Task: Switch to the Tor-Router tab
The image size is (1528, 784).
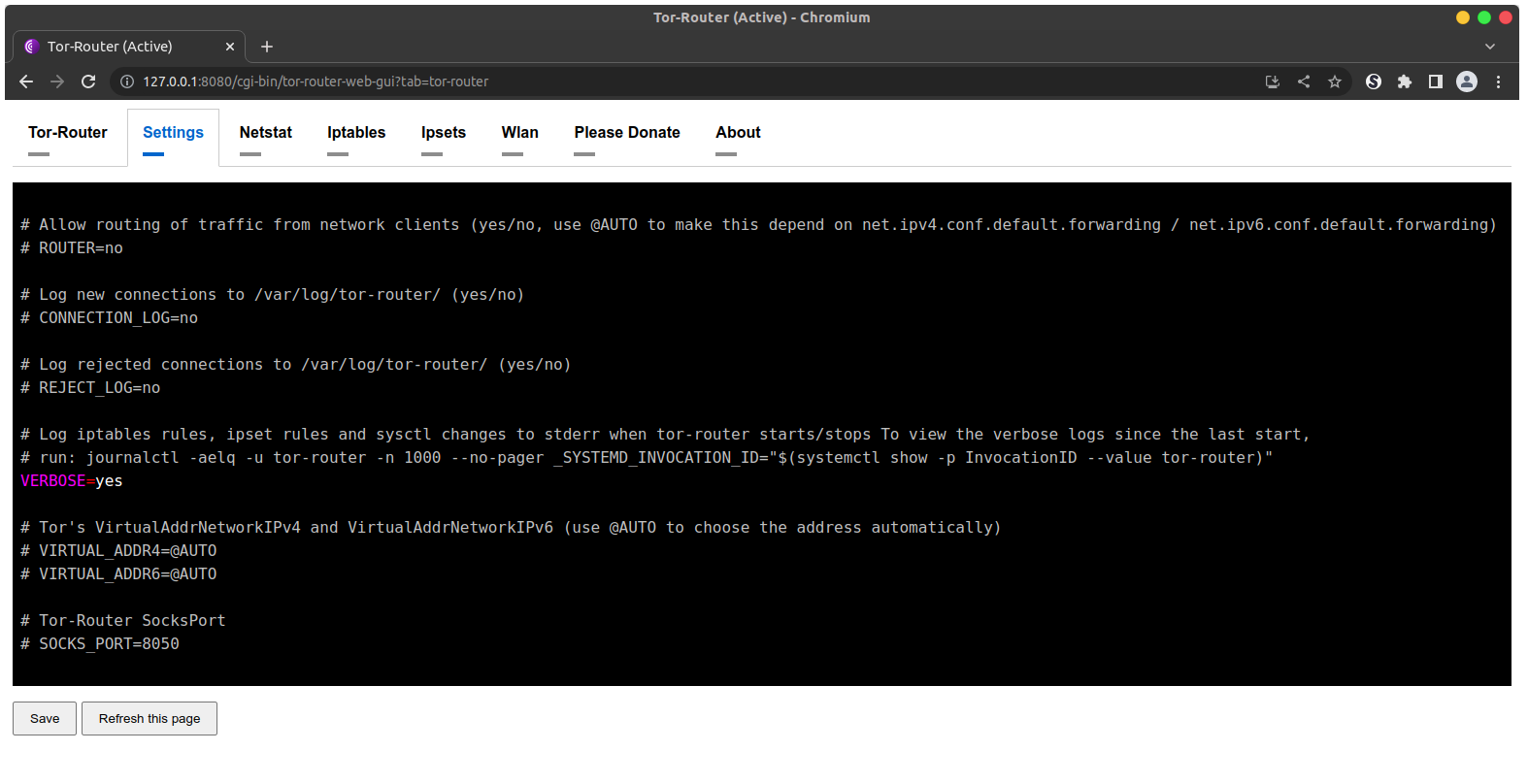Action: [x=67, y=133]
